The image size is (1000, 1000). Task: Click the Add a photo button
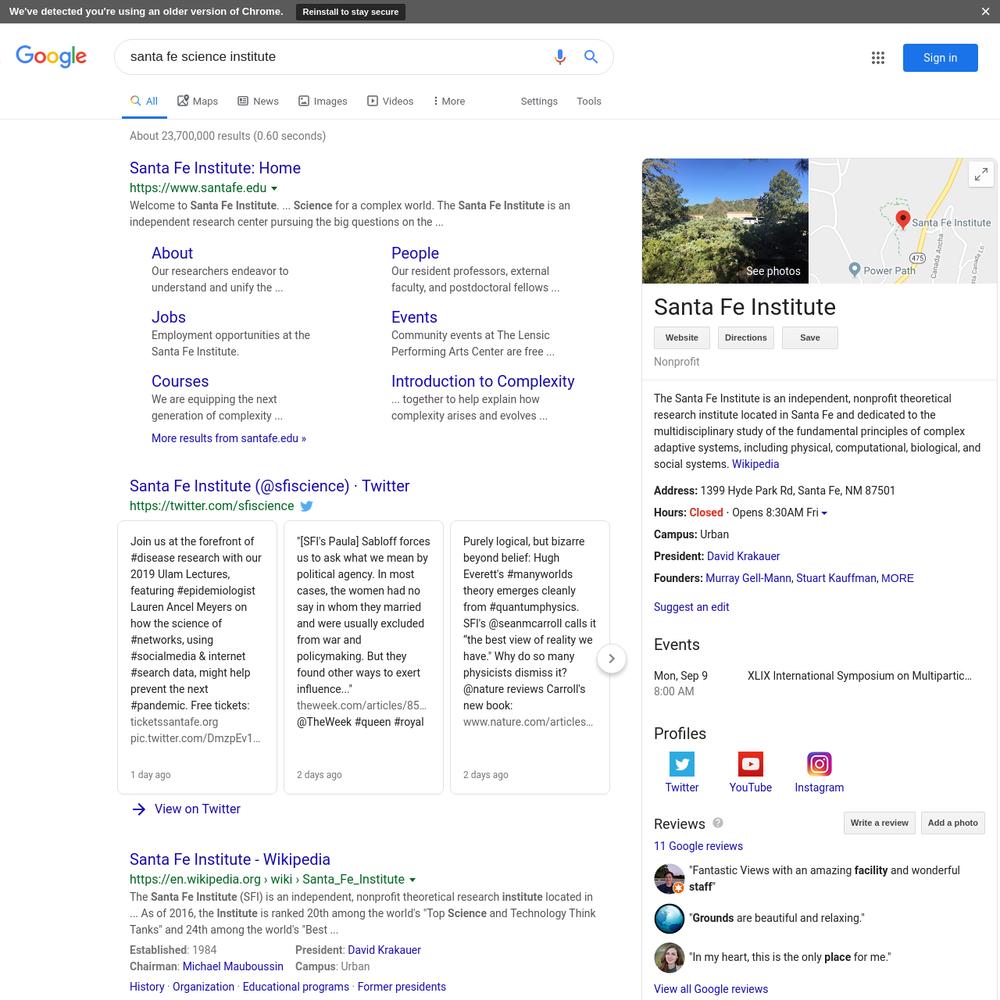(953, 823)
